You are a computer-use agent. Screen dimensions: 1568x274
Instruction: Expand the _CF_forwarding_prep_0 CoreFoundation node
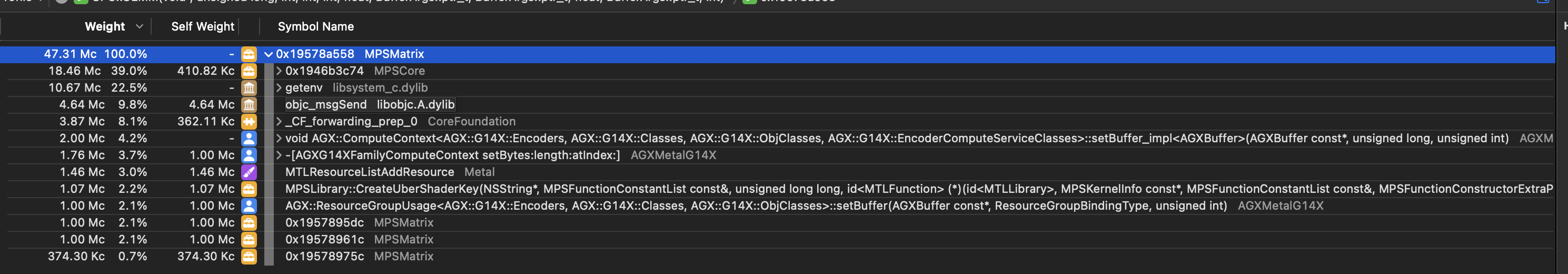tap(279, 121)
